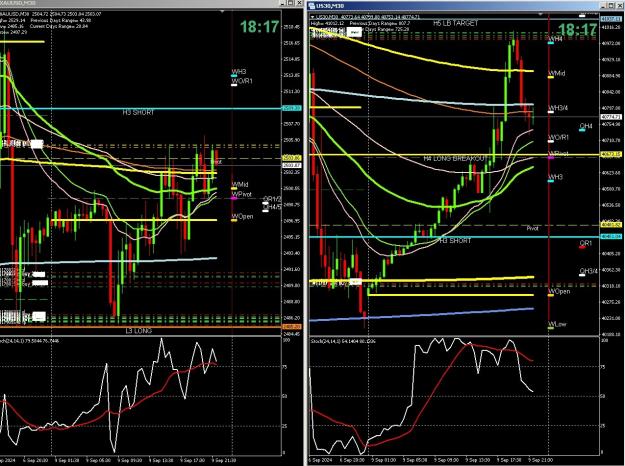Click the QR1 level marker in US30 chart
This screenshot has width=625, height=466.
(585, 244)
